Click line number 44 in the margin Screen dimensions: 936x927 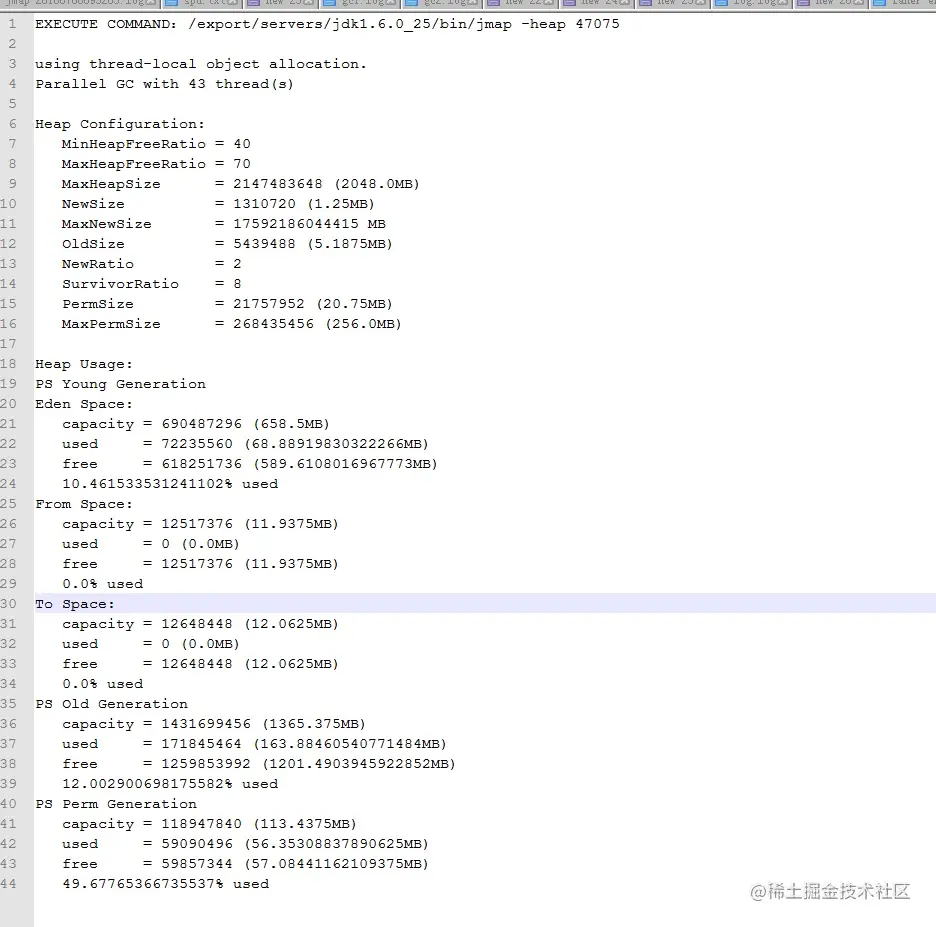[x=8, y=884]
